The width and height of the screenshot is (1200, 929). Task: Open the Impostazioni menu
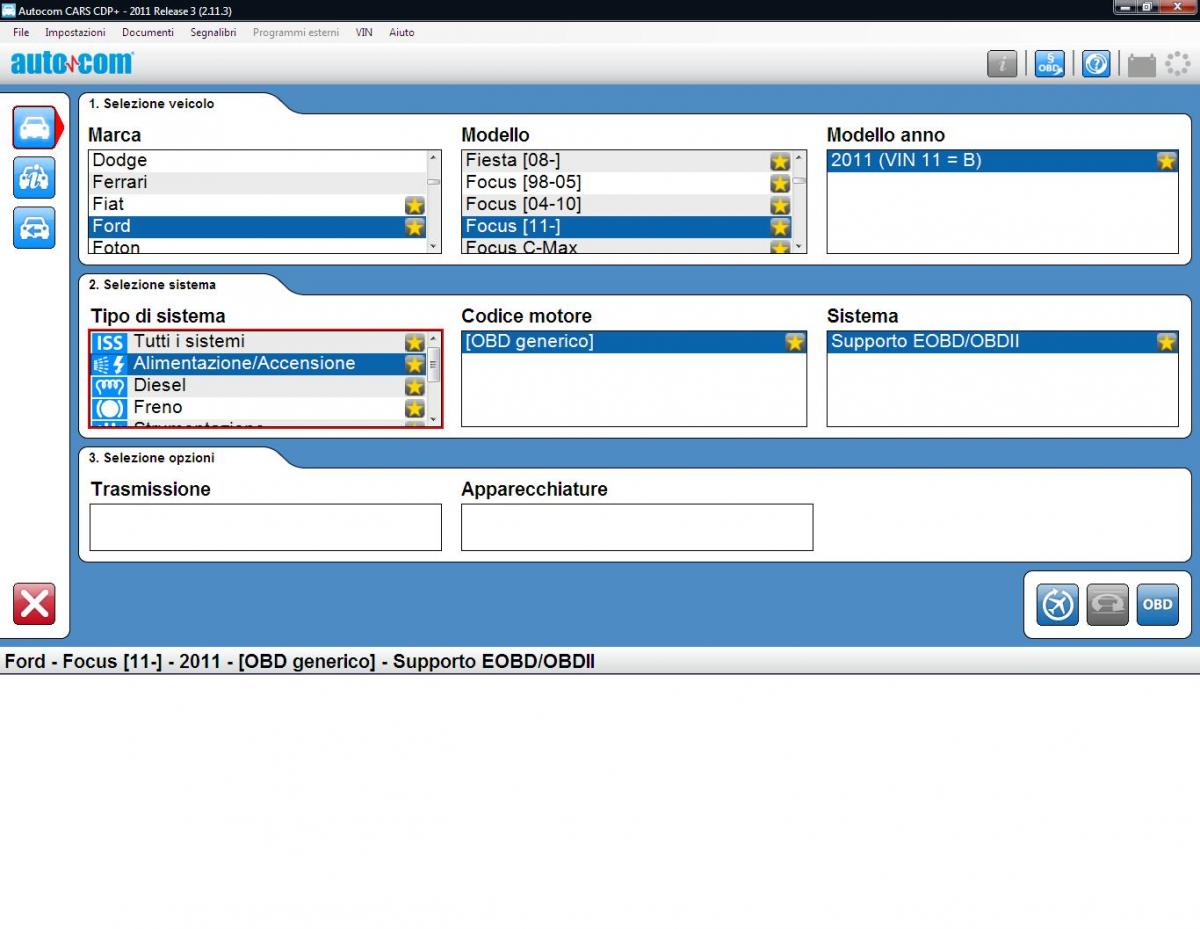coord(75,32)
